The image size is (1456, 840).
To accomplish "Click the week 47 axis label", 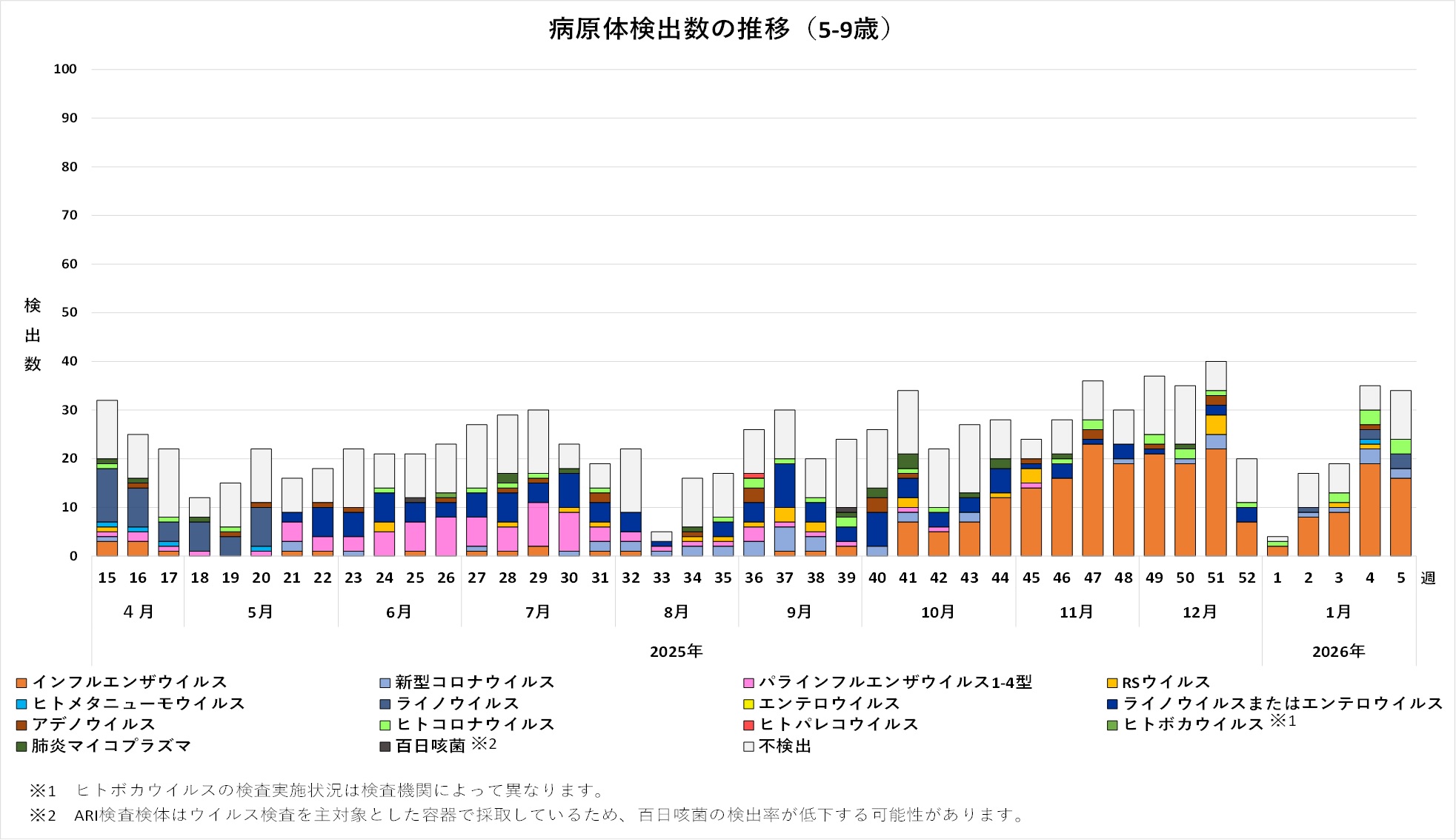I will [x=1092, y=578].
